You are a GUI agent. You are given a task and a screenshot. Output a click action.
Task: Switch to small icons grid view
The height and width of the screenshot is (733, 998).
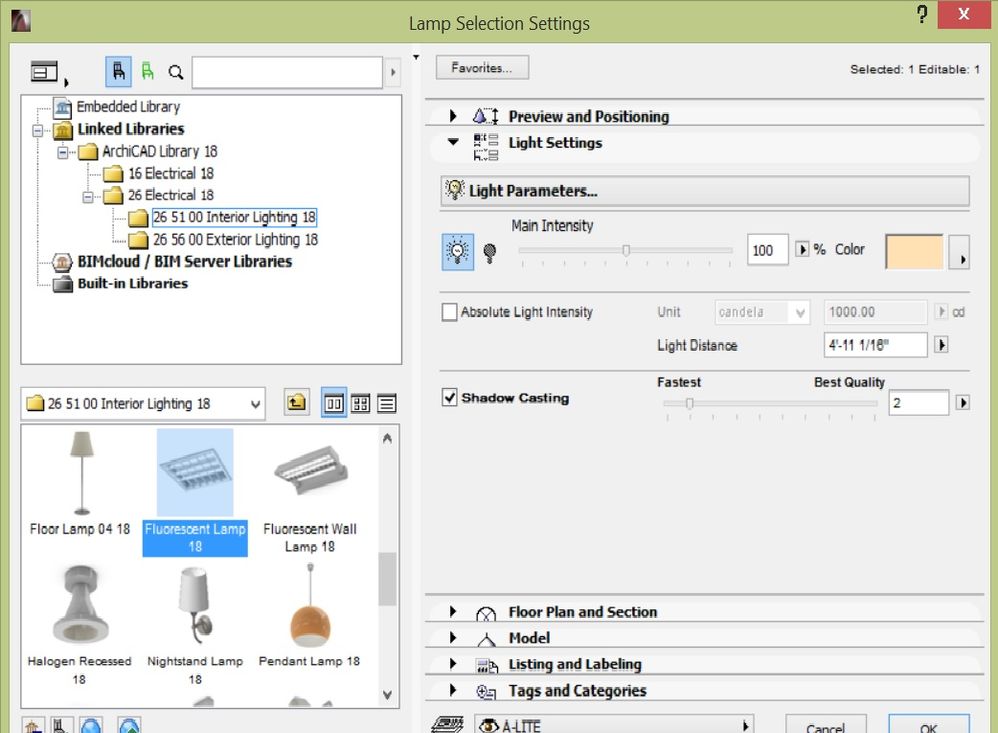tap(360, 403)
